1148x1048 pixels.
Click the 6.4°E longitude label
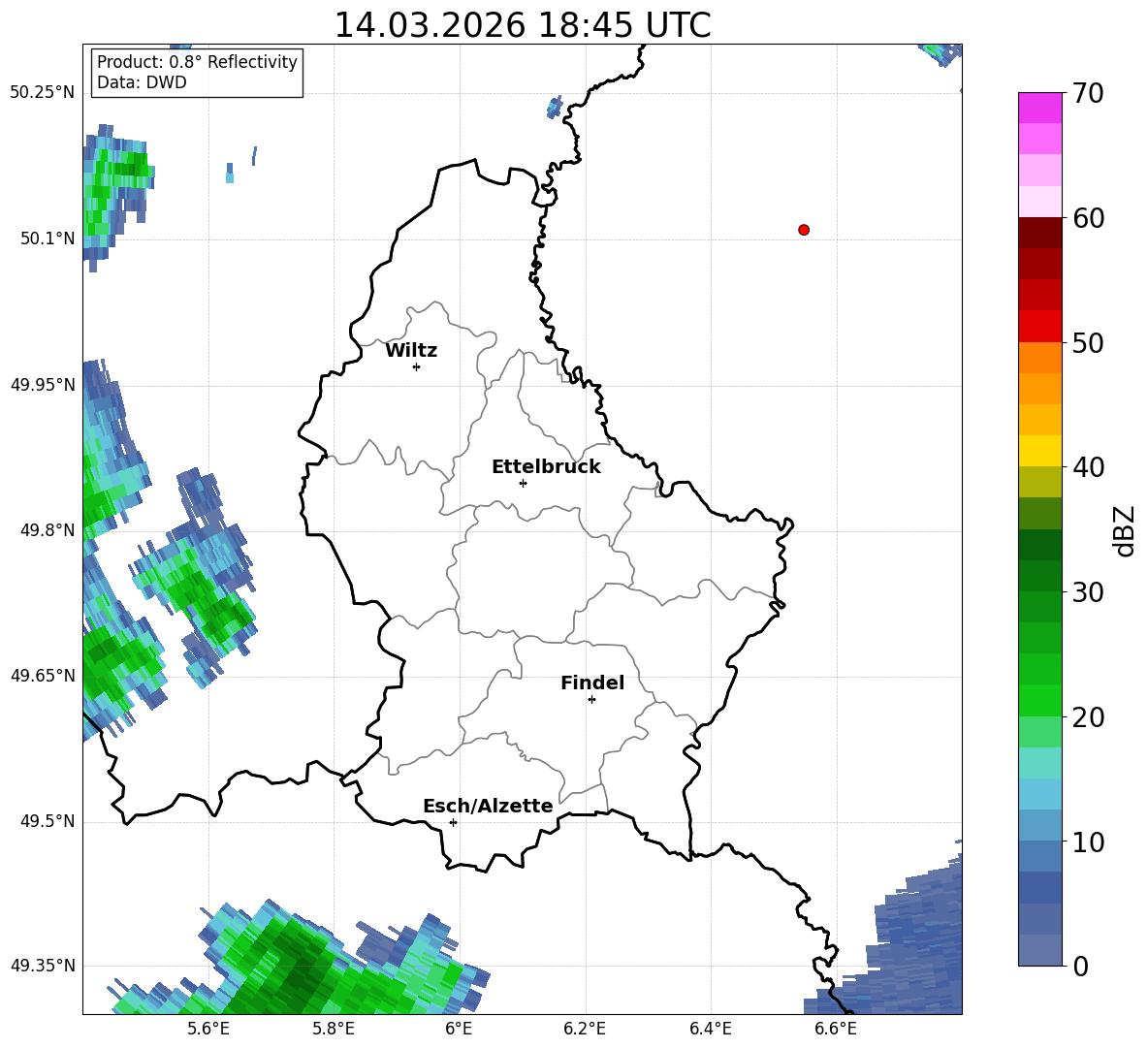(710, 1029)
